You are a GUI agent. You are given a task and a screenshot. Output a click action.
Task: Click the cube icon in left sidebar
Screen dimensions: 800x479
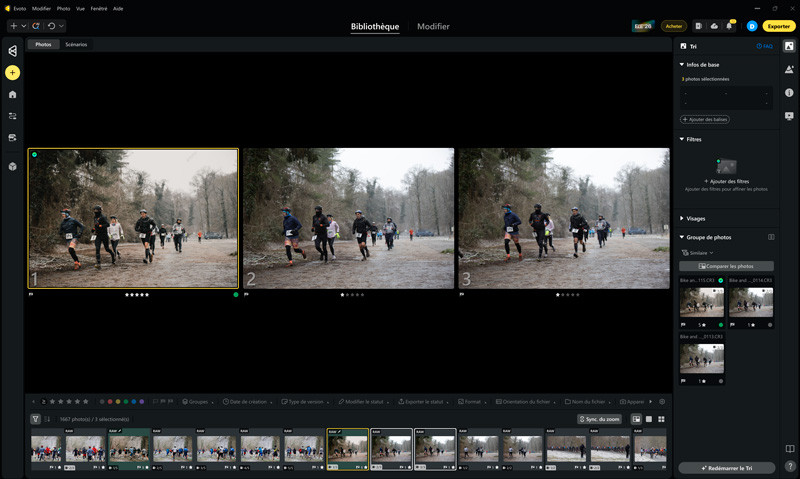pyautogui.click(x=12, y=167)
